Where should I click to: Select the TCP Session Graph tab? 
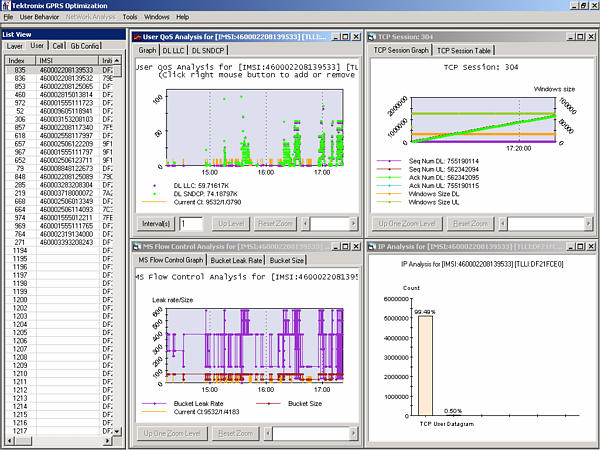pyautogui.click(x=401, y=50)
